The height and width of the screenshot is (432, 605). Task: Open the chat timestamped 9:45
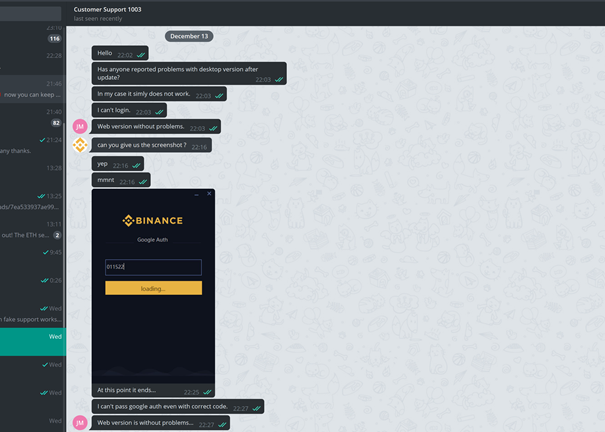[x=32, y=258]
